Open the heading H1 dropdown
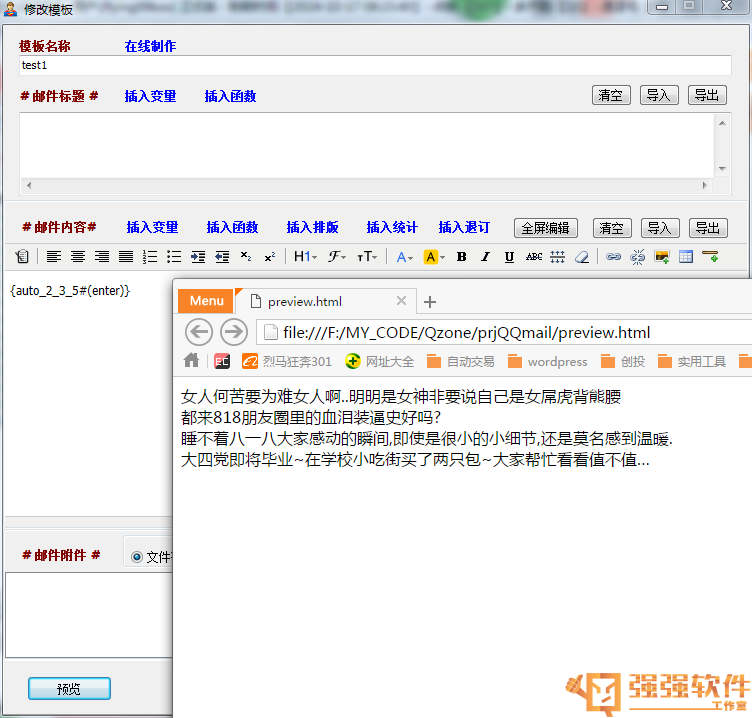This screenshot has width=752, height=718. 306,257
